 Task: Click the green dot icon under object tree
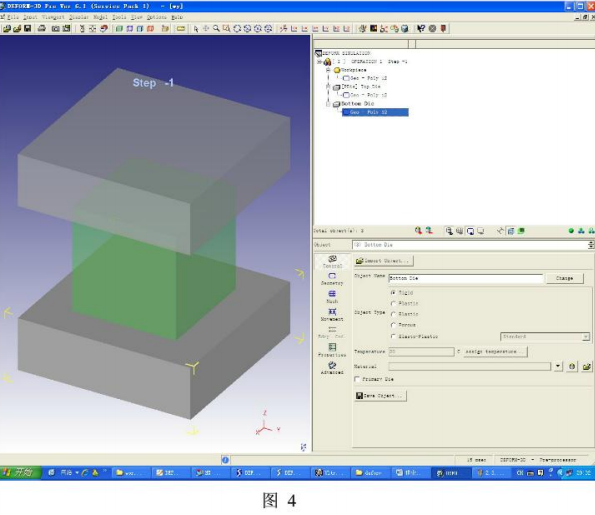pos(571,231)
